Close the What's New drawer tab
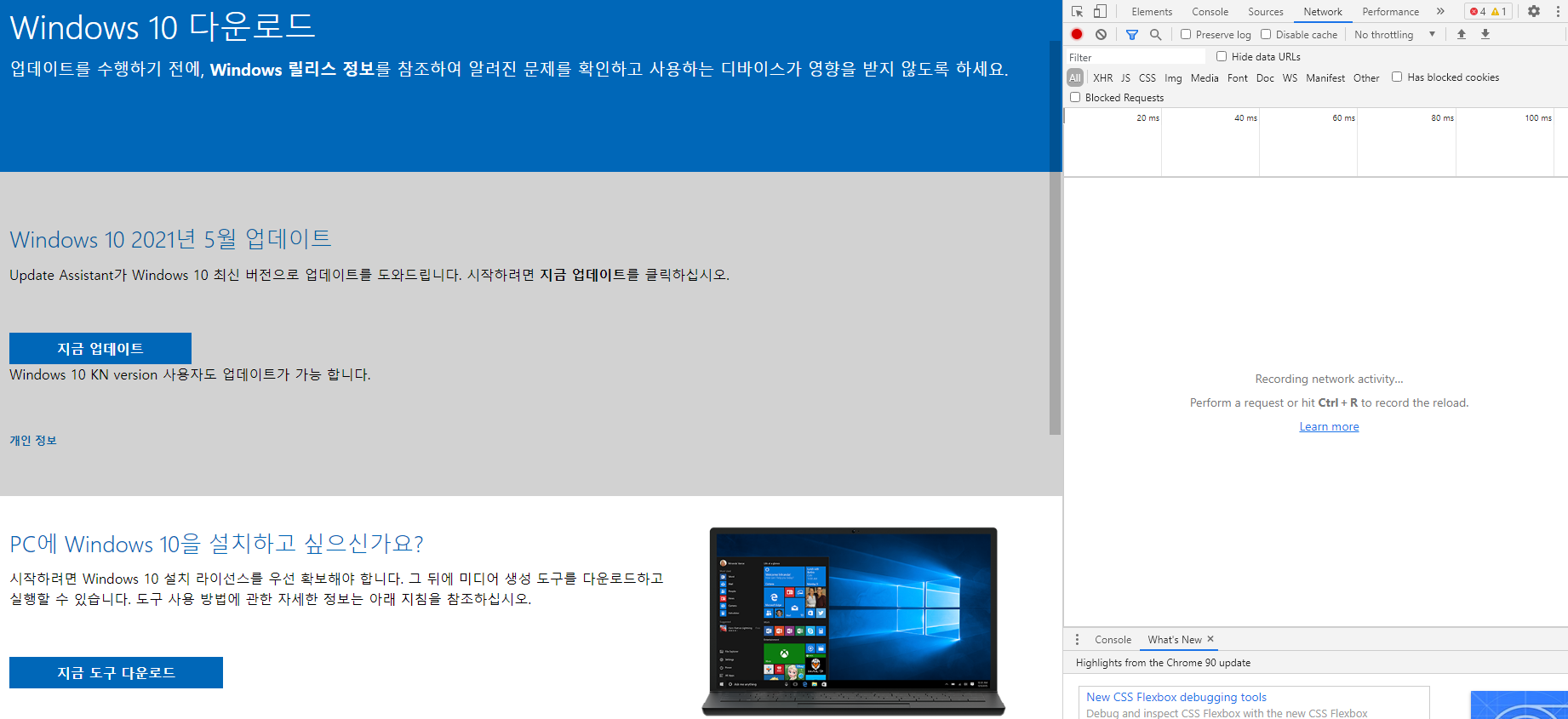 click(1210, 639)
